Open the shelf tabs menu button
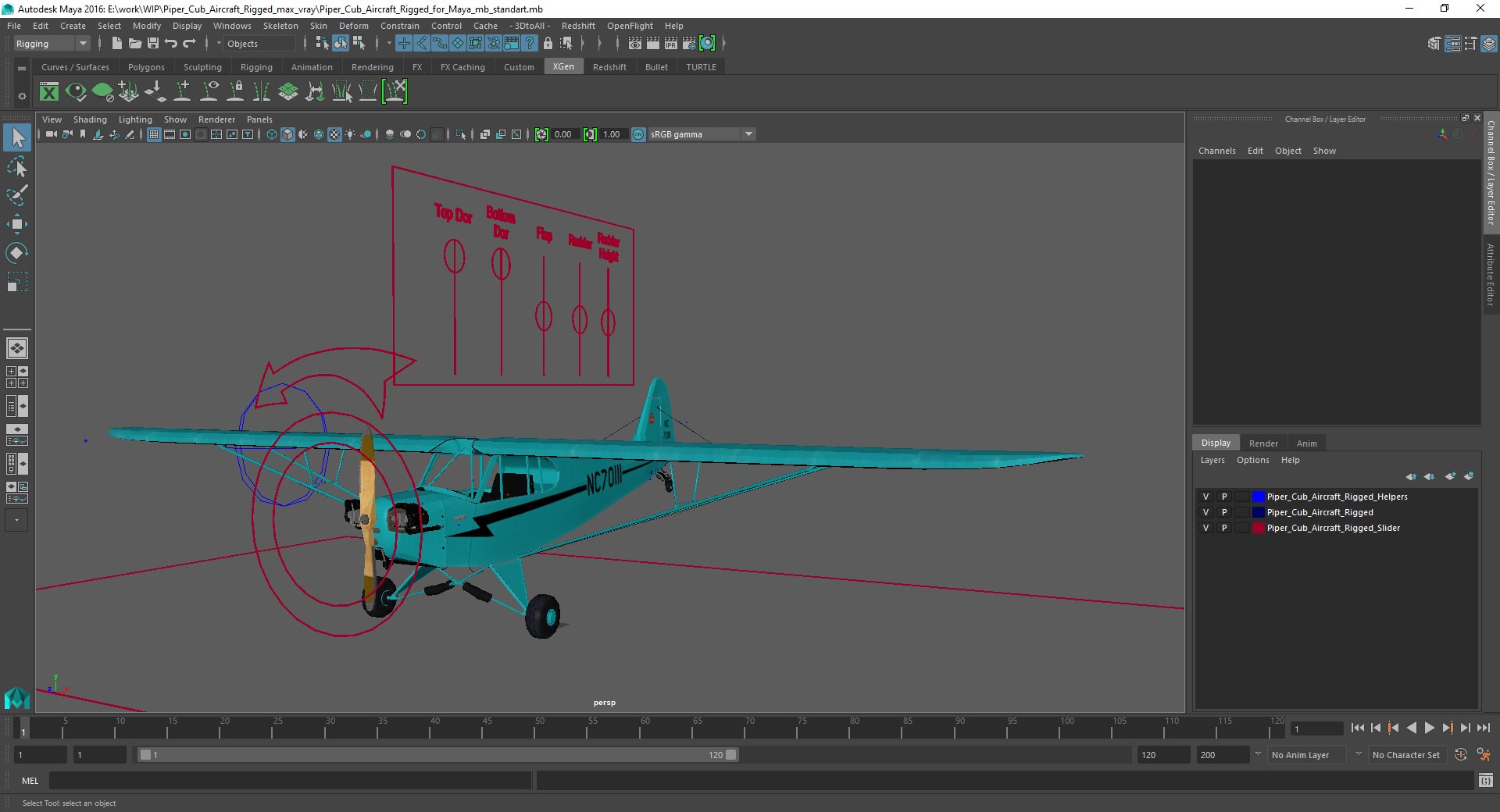 pyautogui.click(x=22, y=68)
